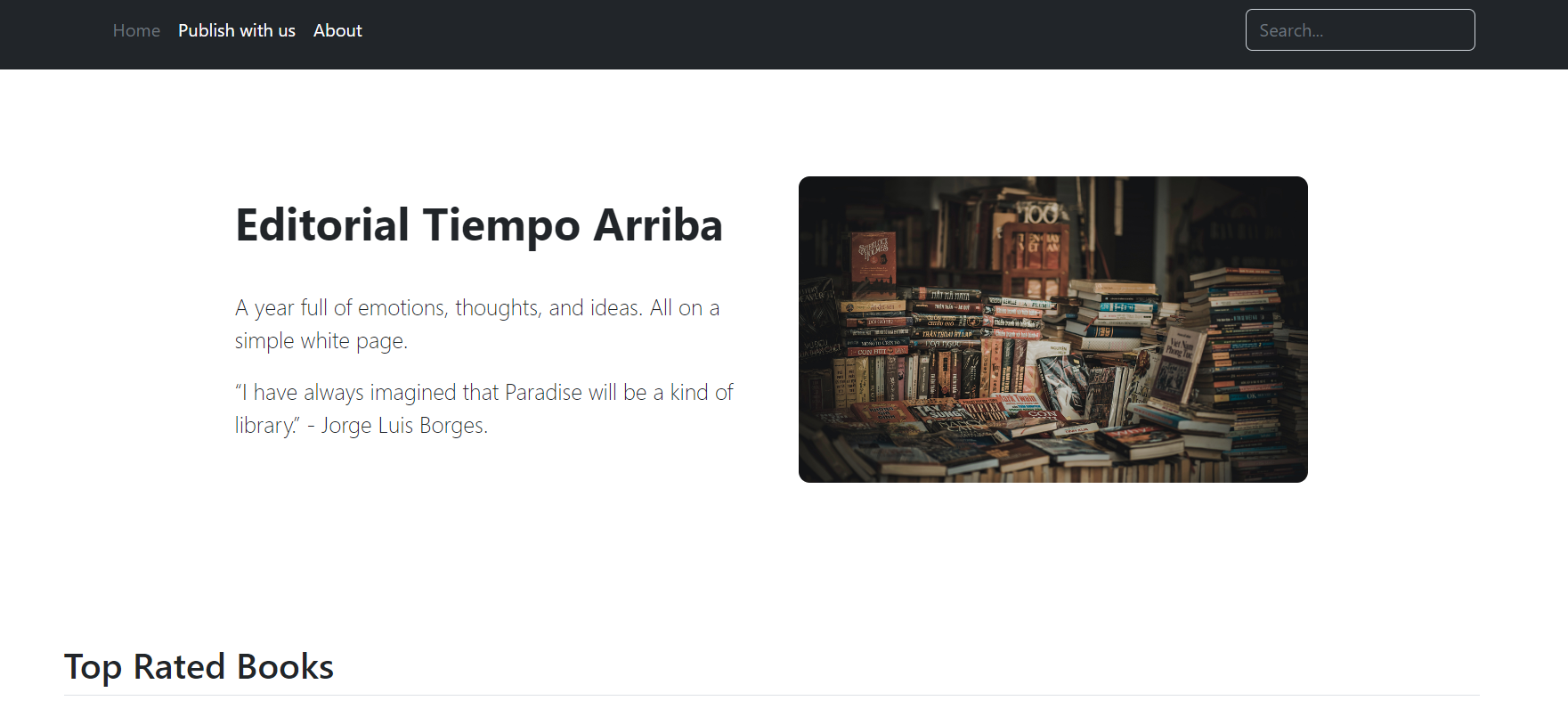The width and height of the screenshot is (1568, 717).
Task: Click the bookstore photo
Action: tap(1052, 330)
